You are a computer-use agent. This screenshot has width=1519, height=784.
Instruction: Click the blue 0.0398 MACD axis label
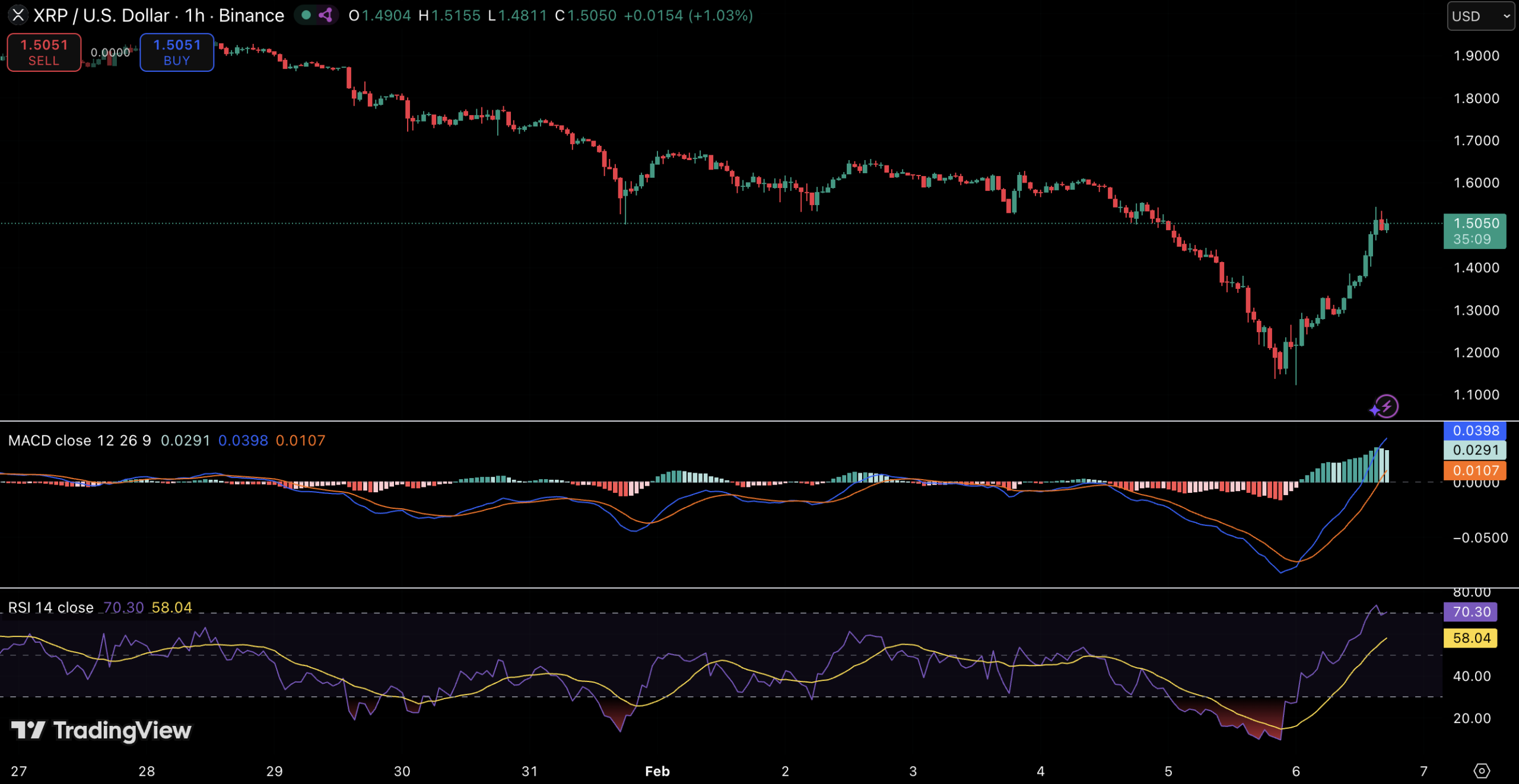click(x=1474, y=431)
